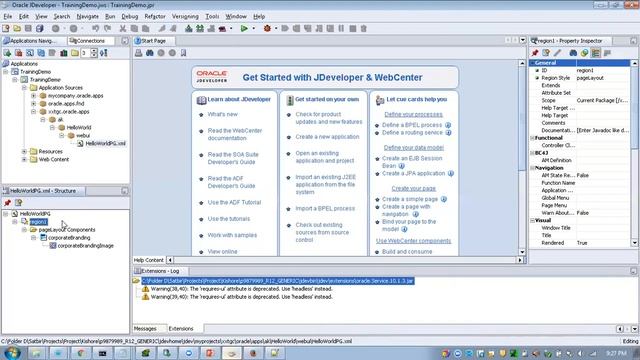Click the Save icon in main toolbar
The height and width of the screenshot is (360, 640).
tap(28, 29)
